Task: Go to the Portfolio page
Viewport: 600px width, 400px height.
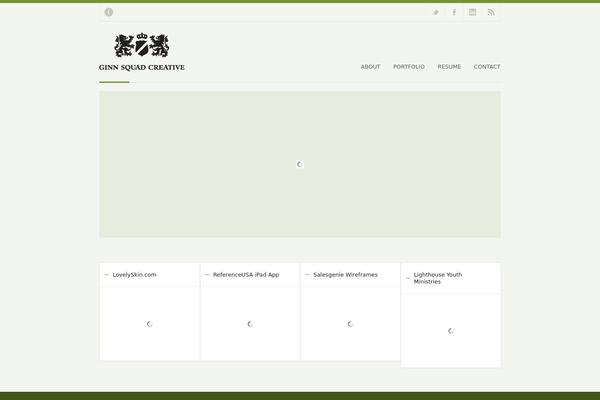Action: pos(409,67)
